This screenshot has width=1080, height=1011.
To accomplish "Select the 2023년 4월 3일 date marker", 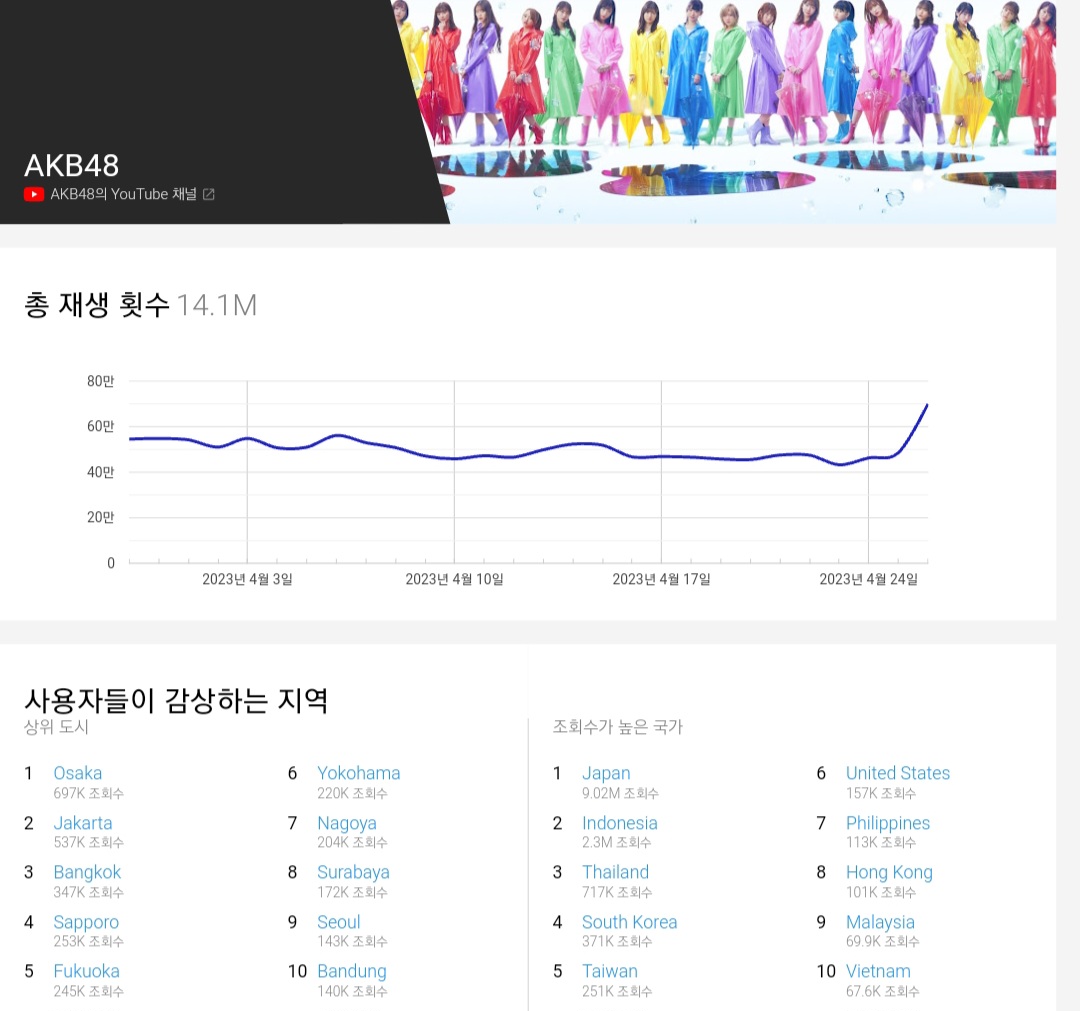I will pyautogui.click(x=247, y=579).
